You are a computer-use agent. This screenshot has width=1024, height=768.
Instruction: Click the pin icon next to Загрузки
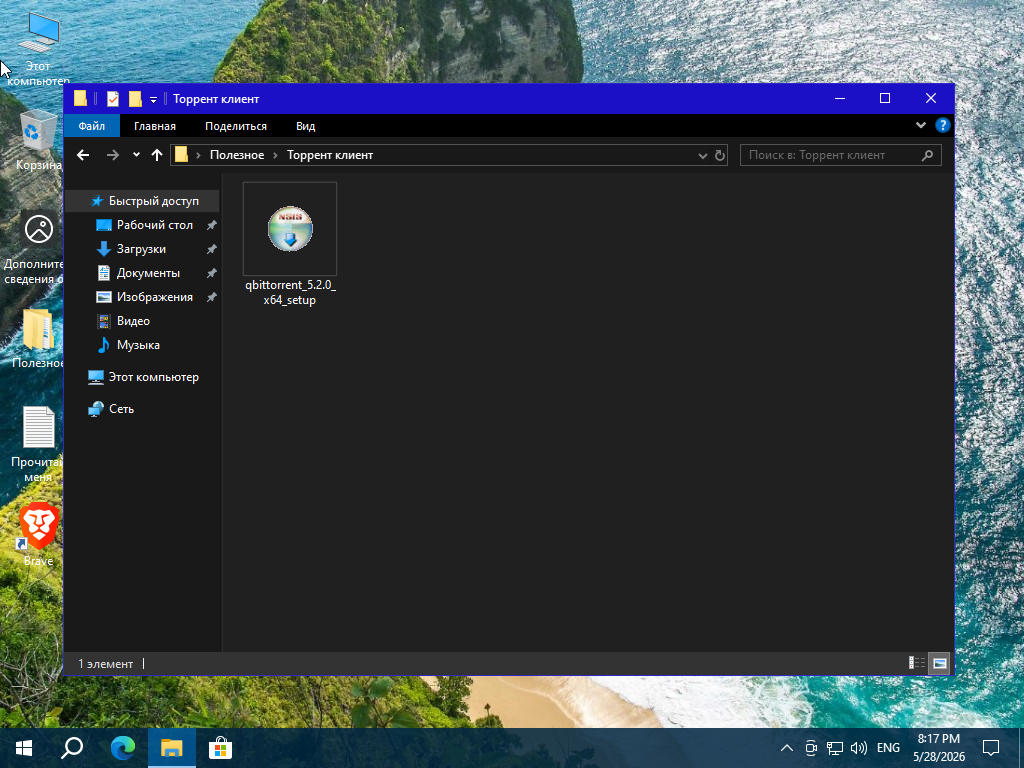[x=212, y=249]
